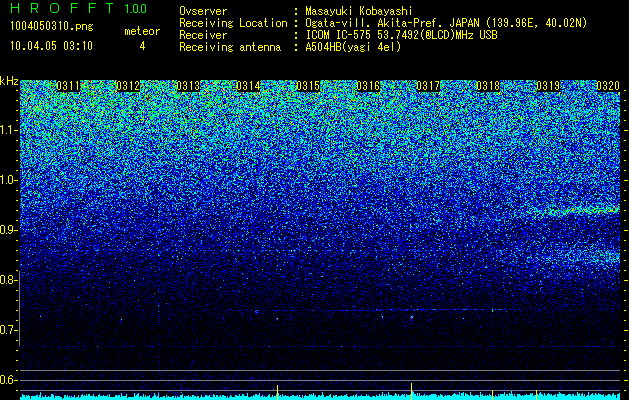629x400 pixels.
Task: Select the file name 1004050310.png
Action: pos(52,26)
